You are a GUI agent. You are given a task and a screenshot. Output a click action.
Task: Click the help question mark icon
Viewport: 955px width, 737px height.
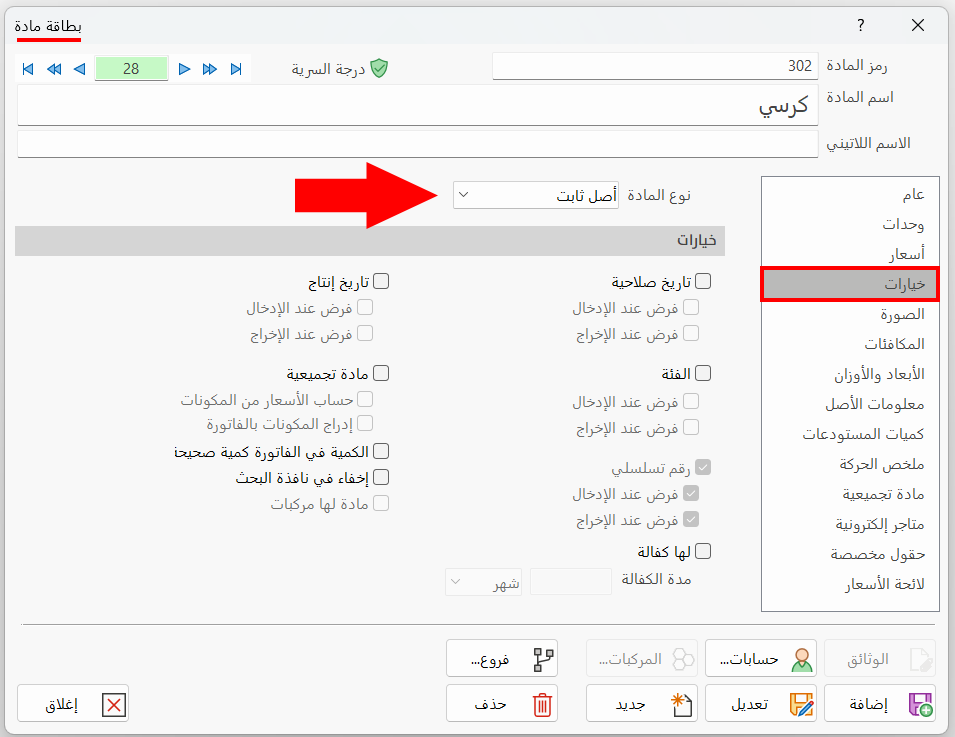click(860, 25)
